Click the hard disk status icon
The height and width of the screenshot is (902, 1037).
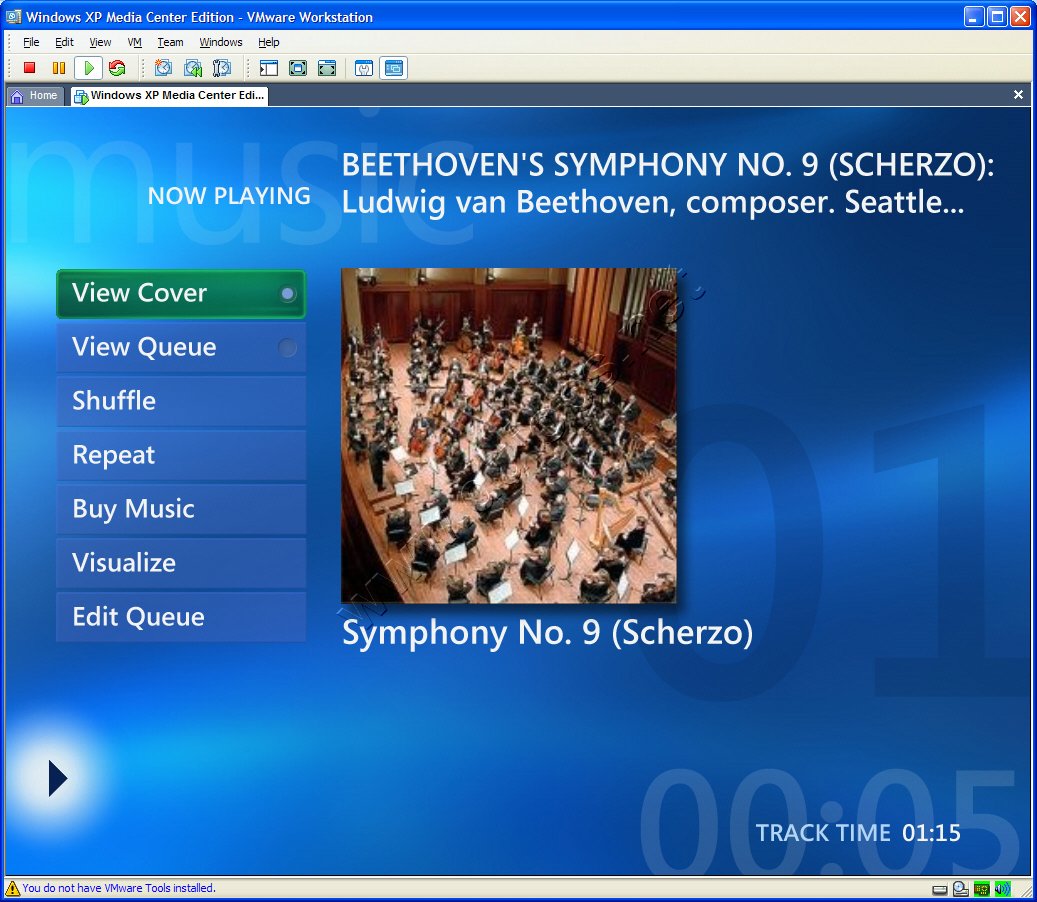939,889
